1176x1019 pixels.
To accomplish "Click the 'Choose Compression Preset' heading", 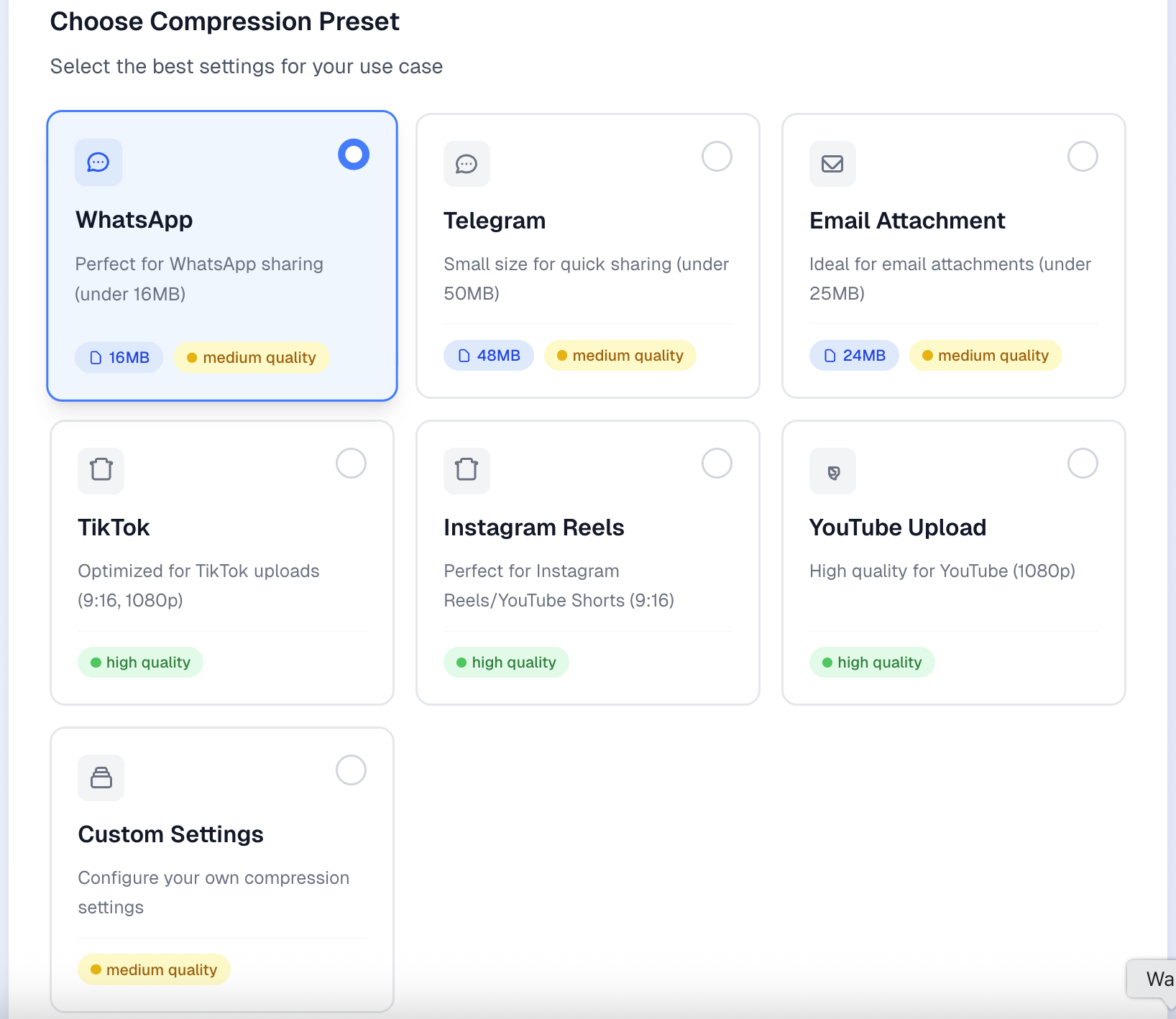I will click(x=224, y=22).
